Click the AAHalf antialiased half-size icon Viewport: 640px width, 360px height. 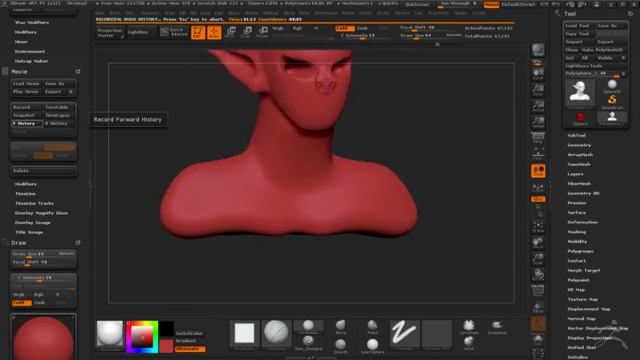point(538,122)
